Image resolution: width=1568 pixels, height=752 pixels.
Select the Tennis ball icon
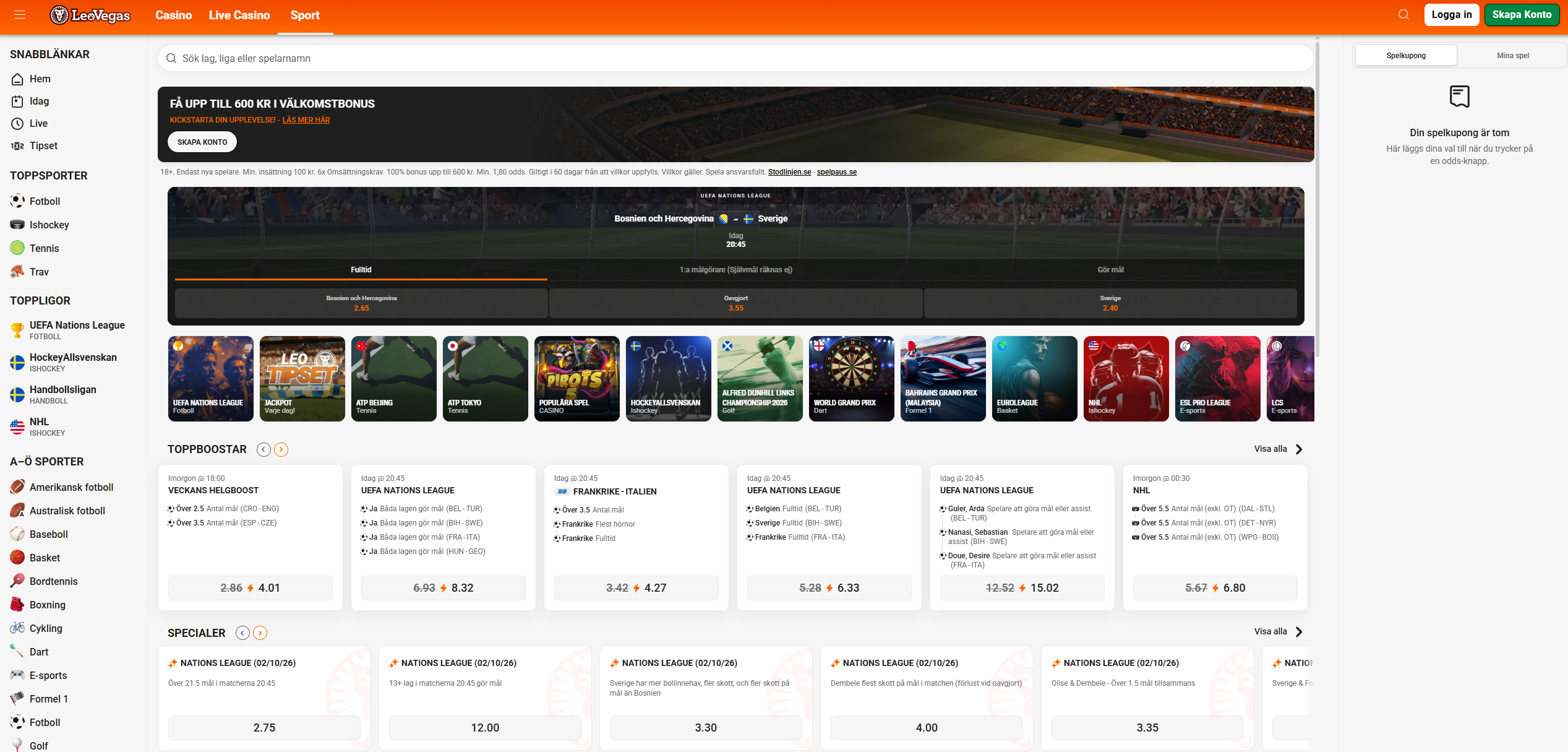pos(17,248)
